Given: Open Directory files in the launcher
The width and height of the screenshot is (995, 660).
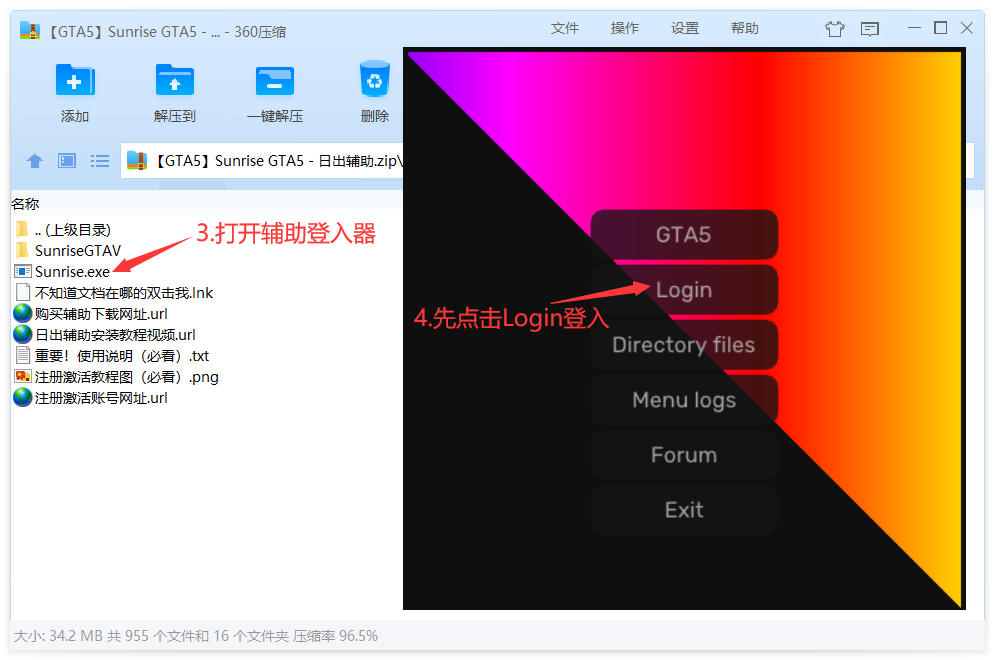Looking at the screenshot, I should tap(684, 344).
